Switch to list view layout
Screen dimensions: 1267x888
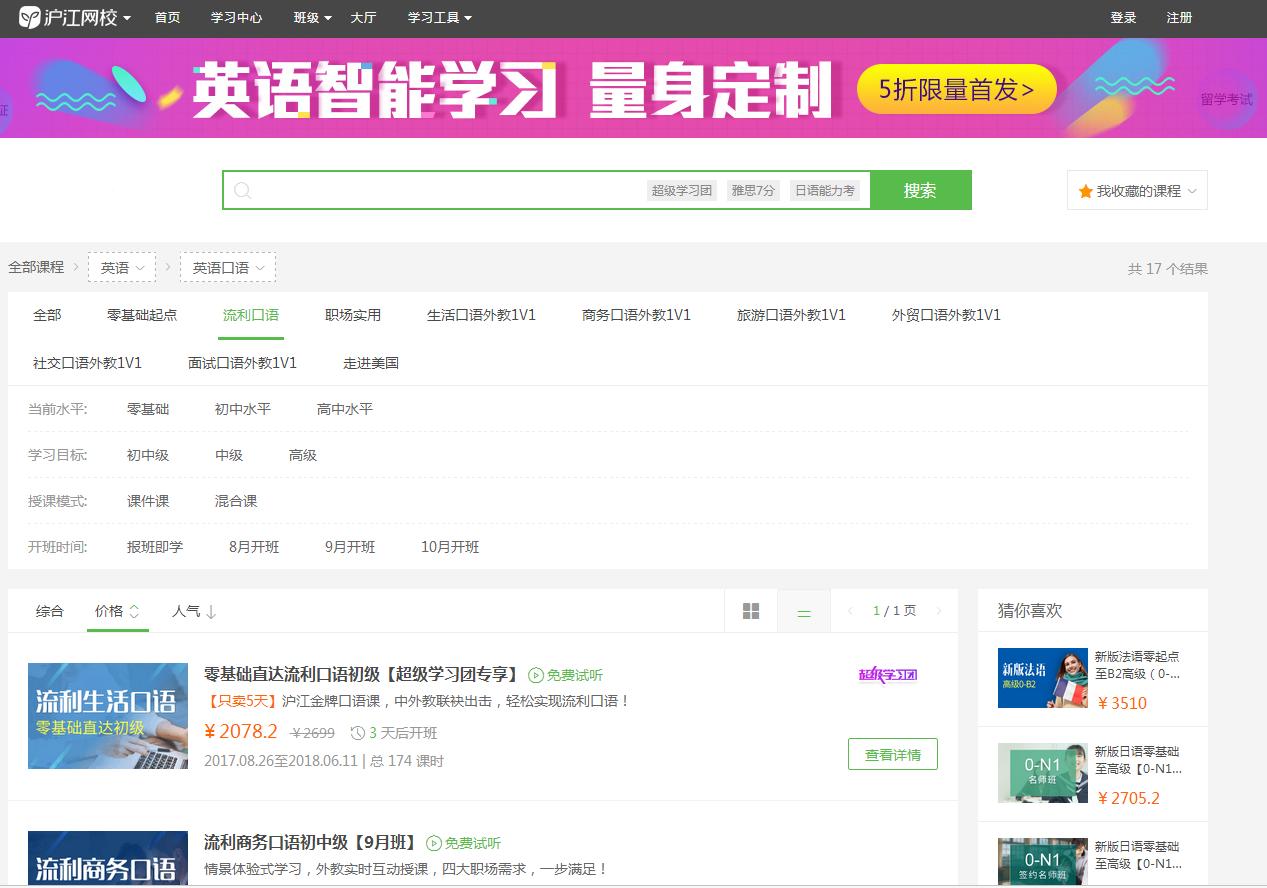803,610
